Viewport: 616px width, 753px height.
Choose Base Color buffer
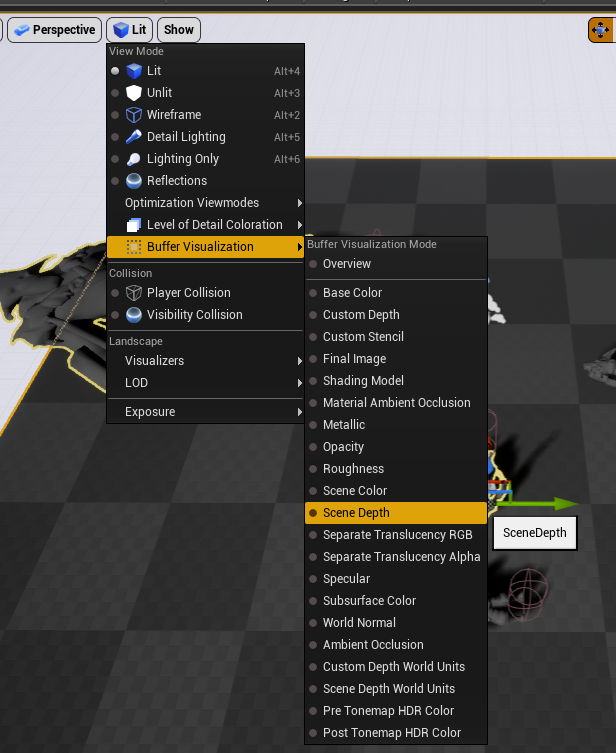point(396,293)
